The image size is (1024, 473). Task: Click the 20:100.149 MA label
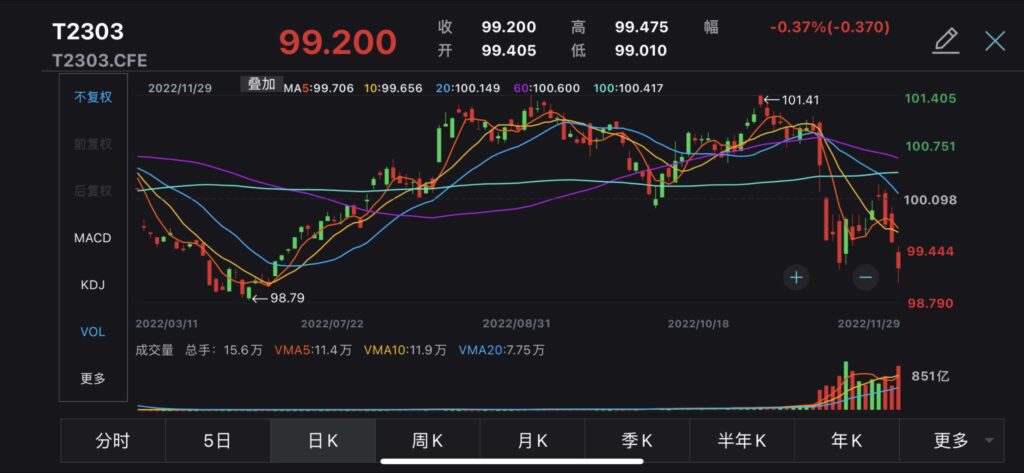click(470, 88)
